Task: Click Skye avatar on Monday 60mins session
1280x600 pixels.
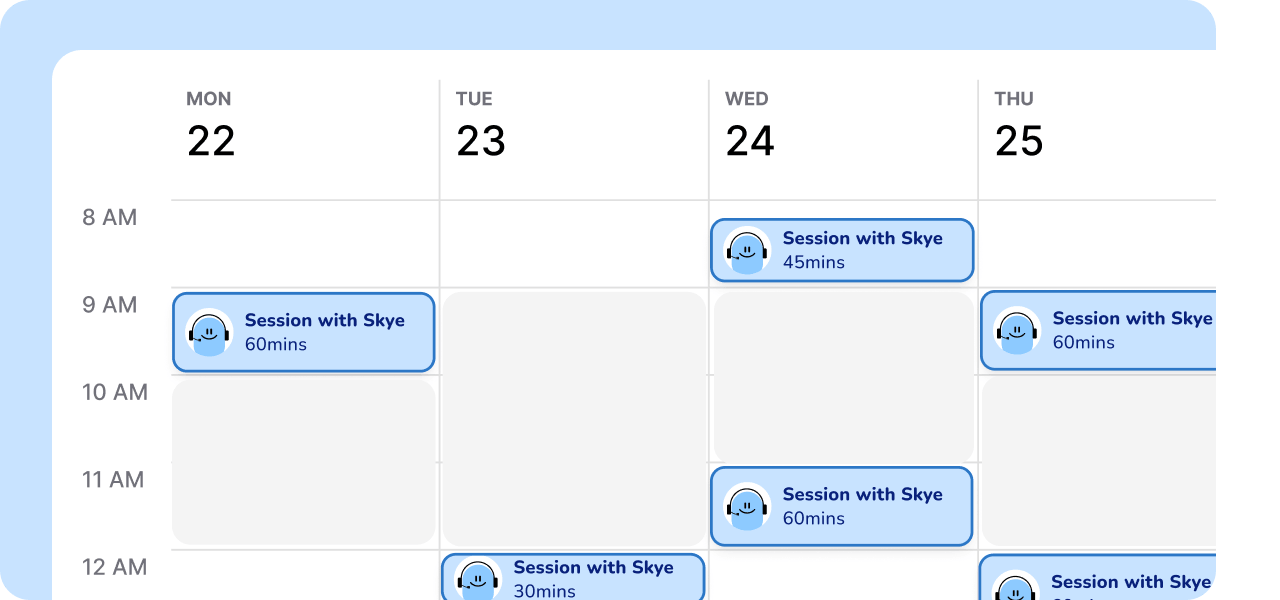Action: tap(209, 332)
